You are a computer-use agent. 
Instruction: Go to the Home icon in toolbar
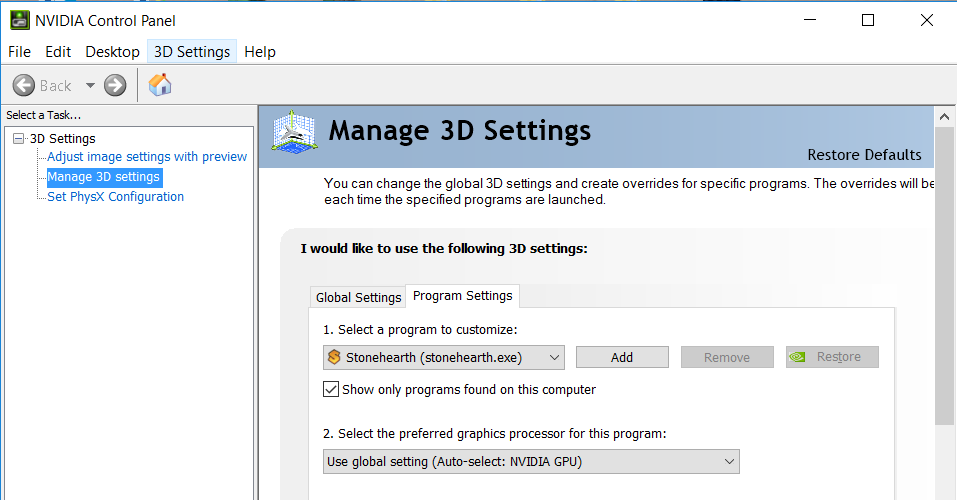(160, 85)
